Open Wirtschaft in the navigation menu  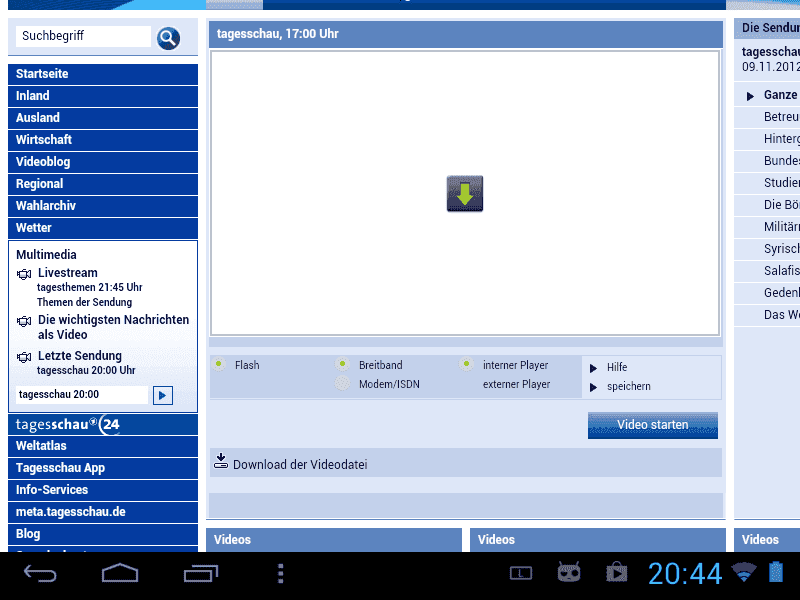[x=103, y=140]
